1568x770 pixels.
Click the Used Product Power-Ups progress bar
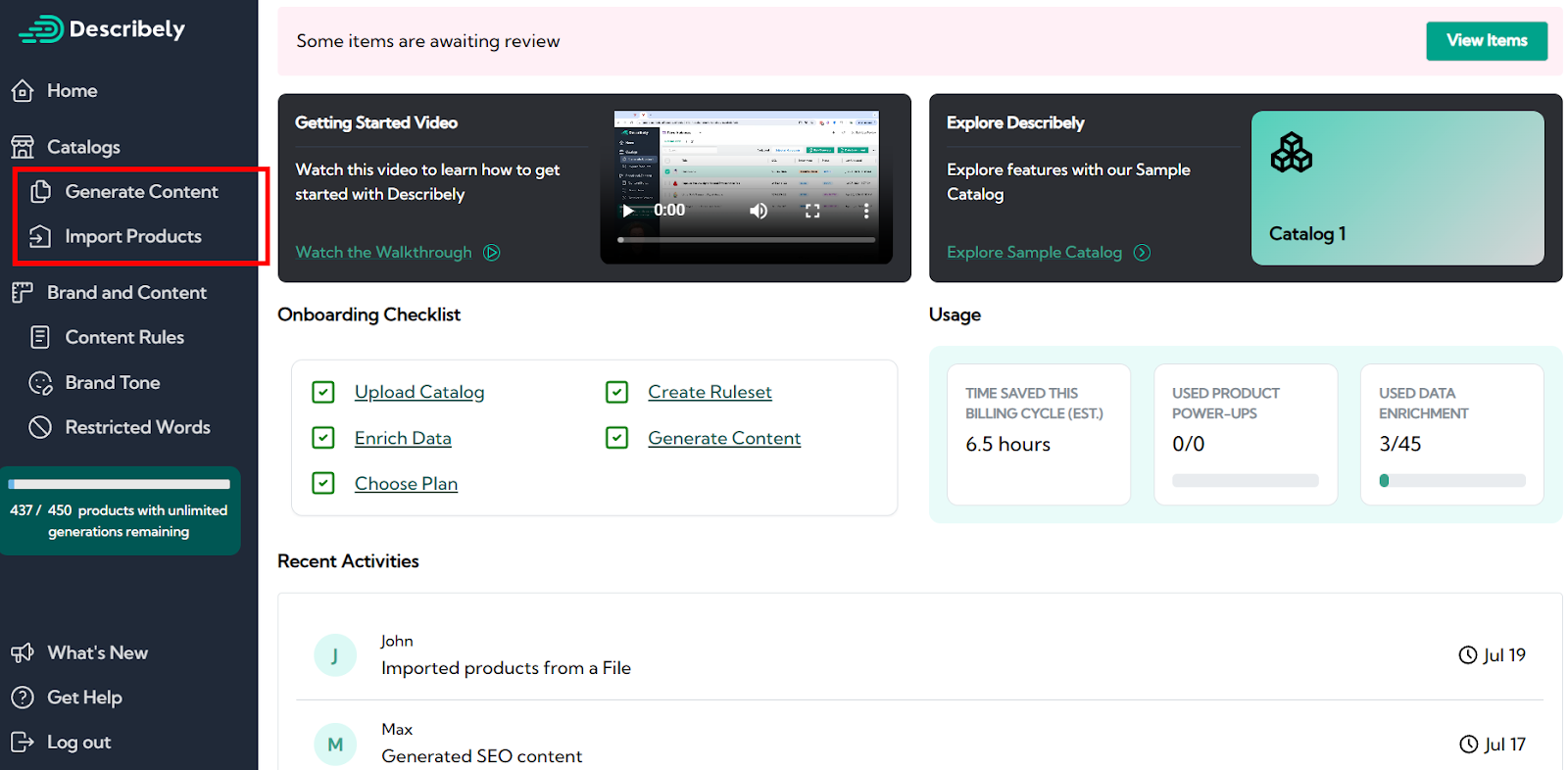(x=1246, y=480)
